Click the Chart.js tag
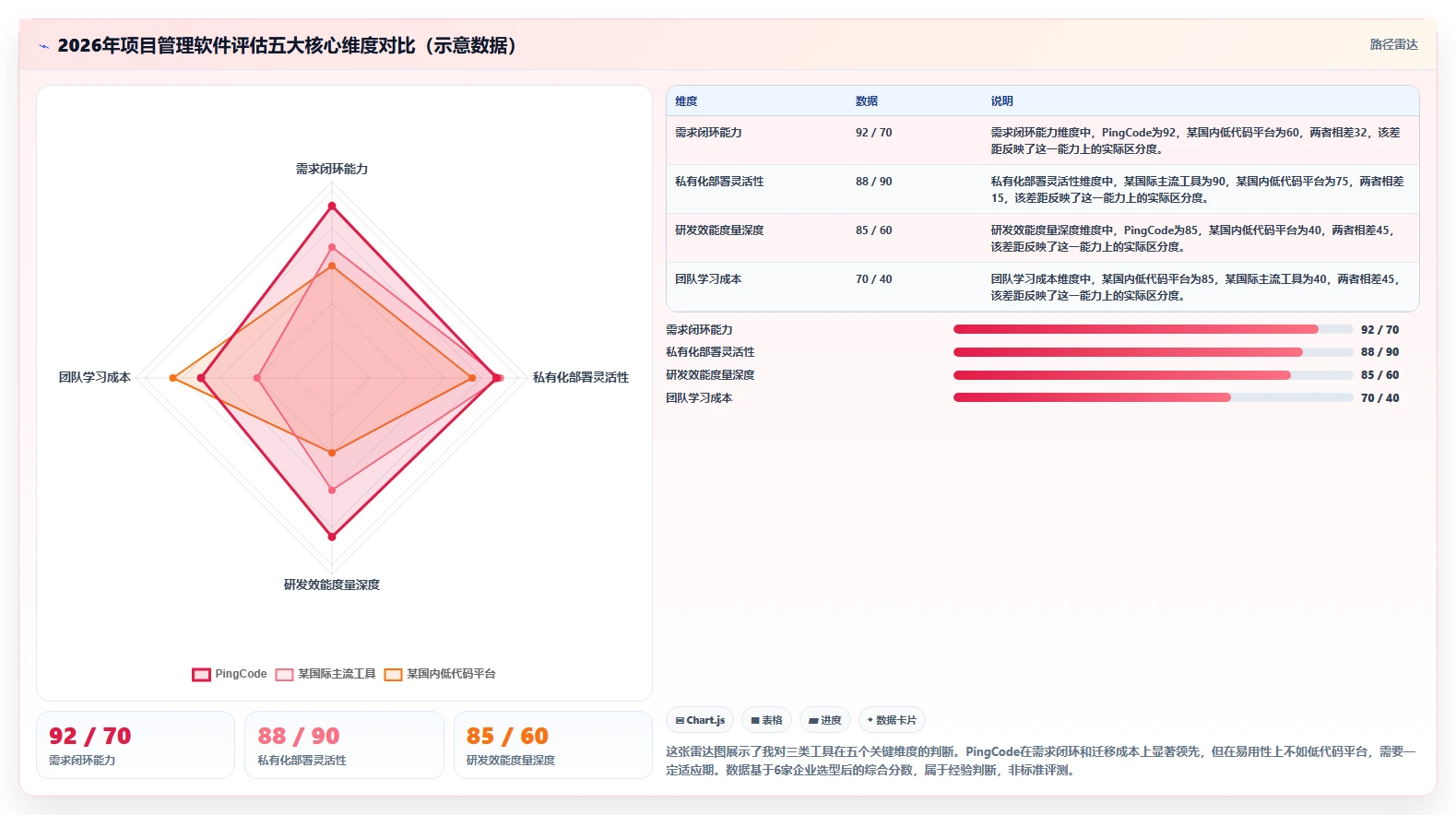The image size is (1456, 815). coord(700,720)
